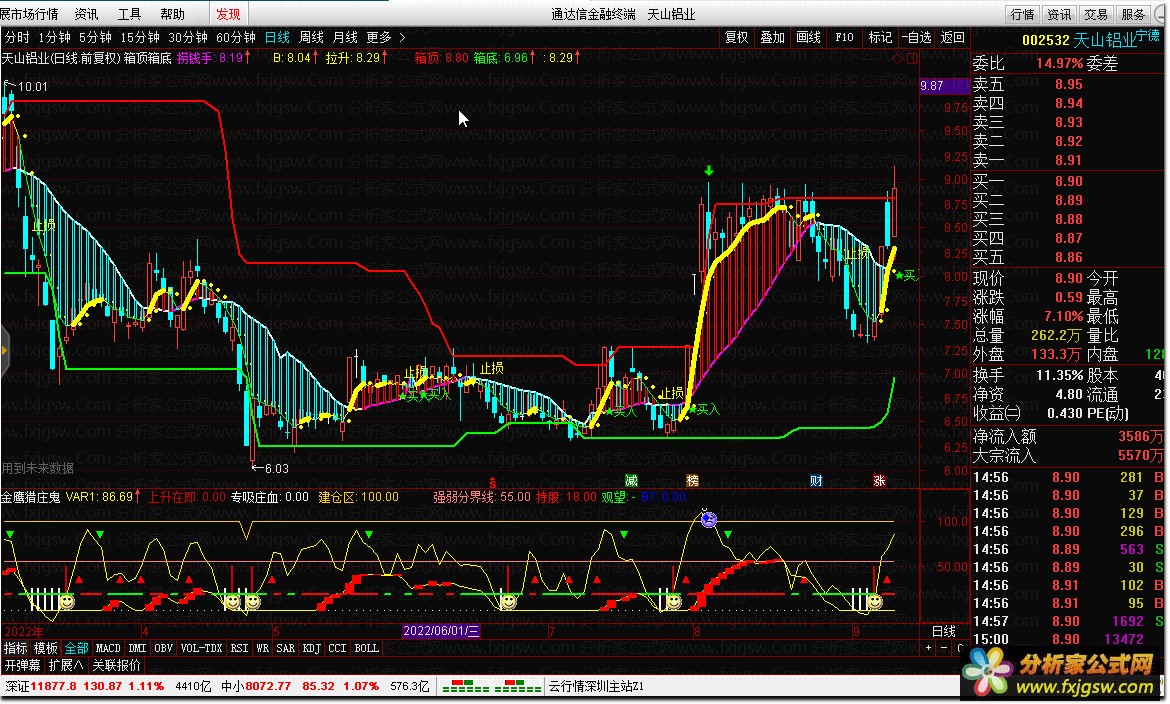
Task: Select the 周线 weekly chart tab
Action: [x=311, y=37]
